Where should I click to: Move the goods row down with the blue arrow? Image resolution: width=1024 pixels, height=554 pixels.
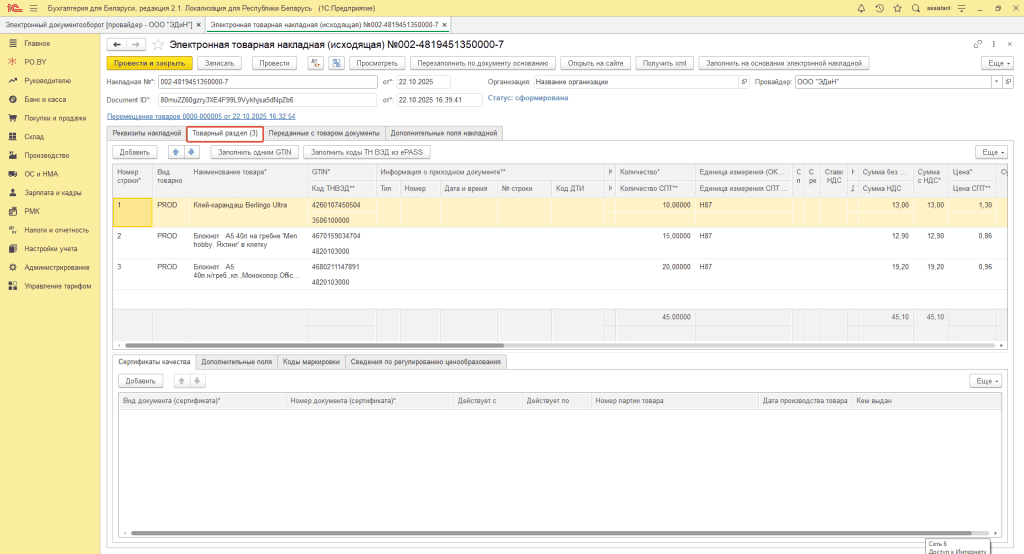click(191, 152)
